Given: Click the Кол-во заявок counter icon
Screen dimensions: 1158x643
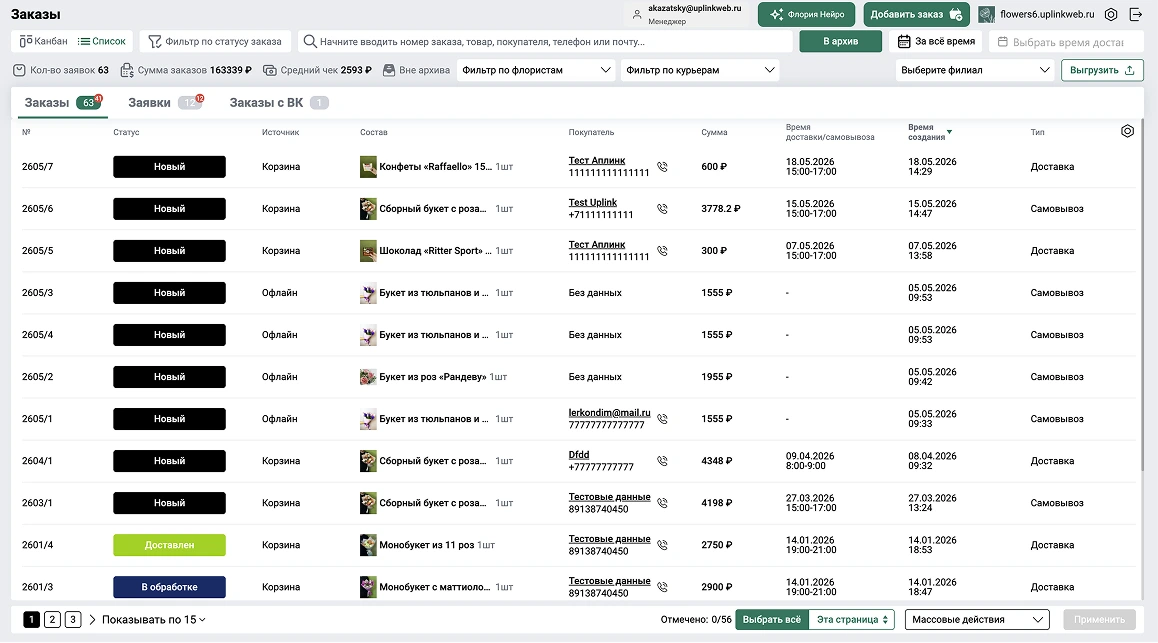Looking at the screenshot, I should coord(19,70).
